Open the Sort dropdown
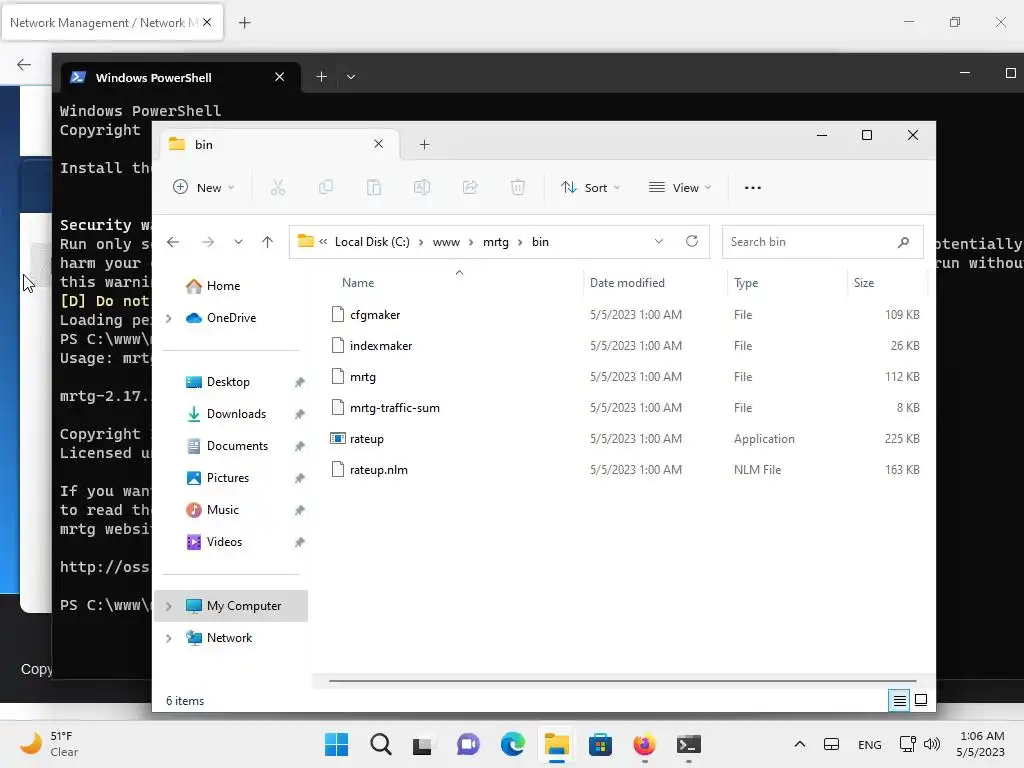The height and width of the screenshot is (768, 1024). [590, 187]
